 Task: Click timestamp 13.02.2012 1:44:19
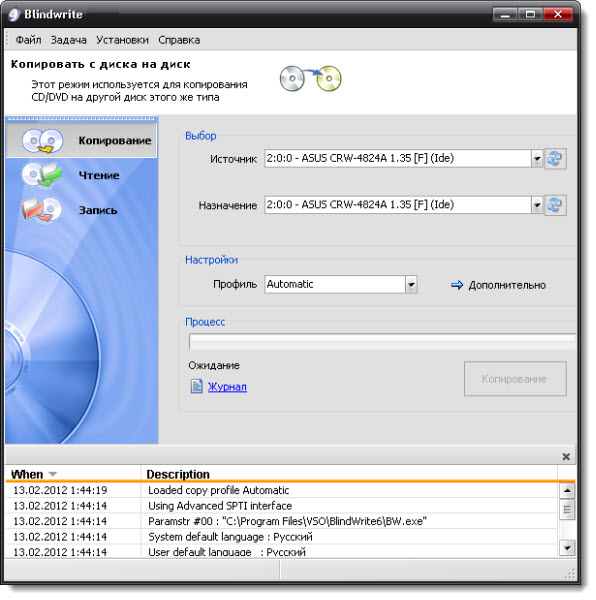pyautogui.click(x=60, y=490)
